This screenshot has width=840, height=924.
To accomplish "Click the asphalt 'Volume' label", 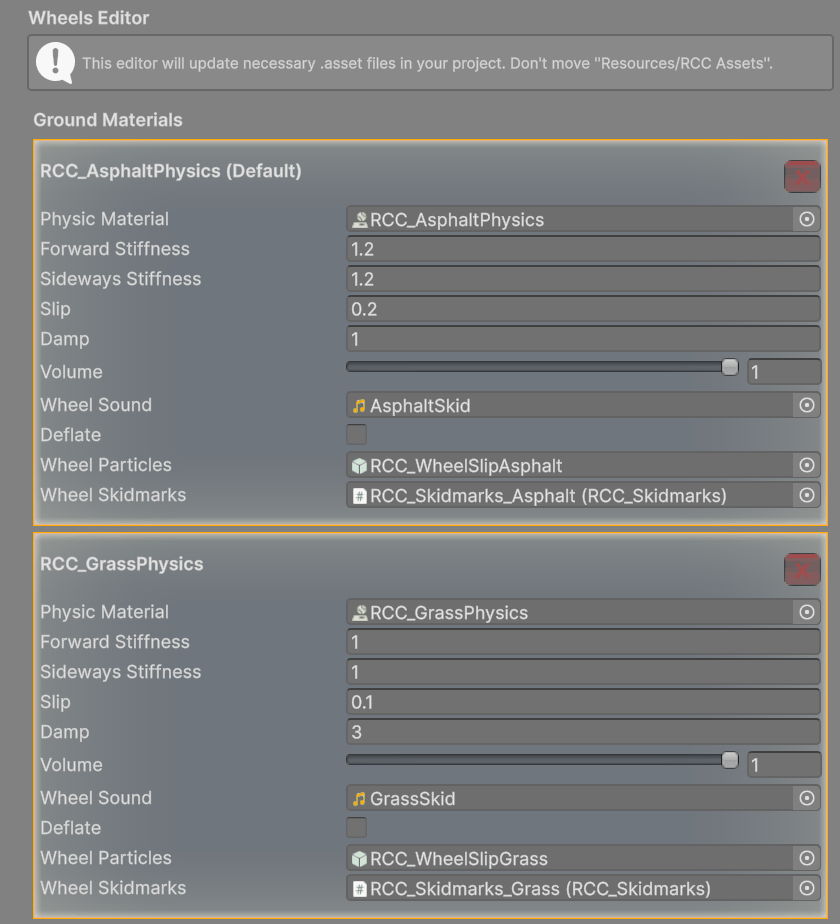I will [x=71, y=372].
